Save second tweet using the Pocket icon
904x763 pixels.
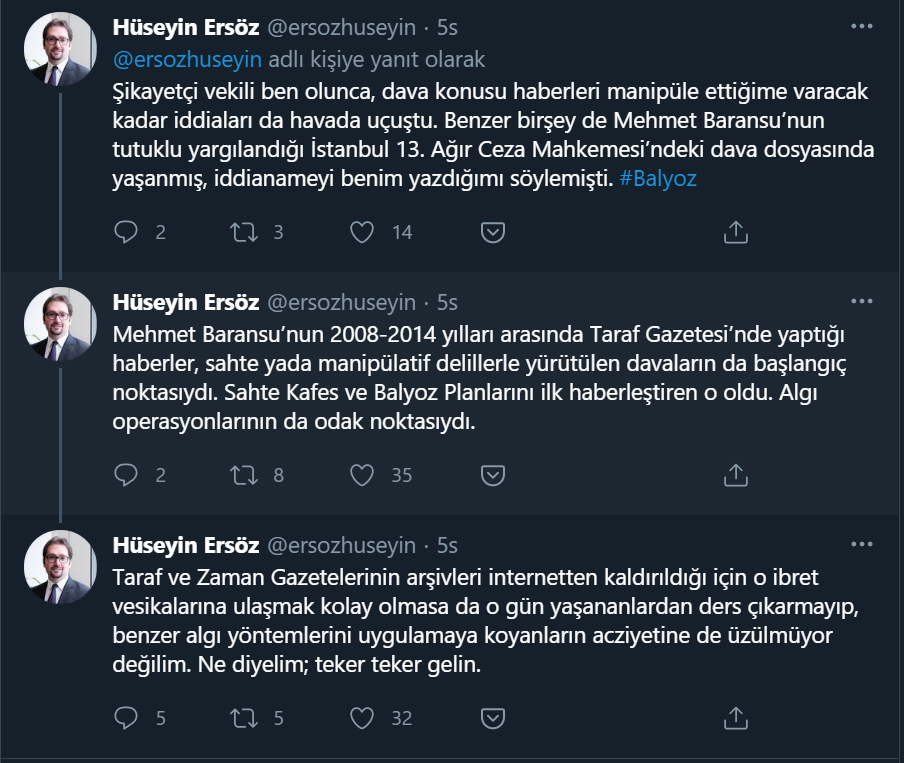[x=492, y=475]
